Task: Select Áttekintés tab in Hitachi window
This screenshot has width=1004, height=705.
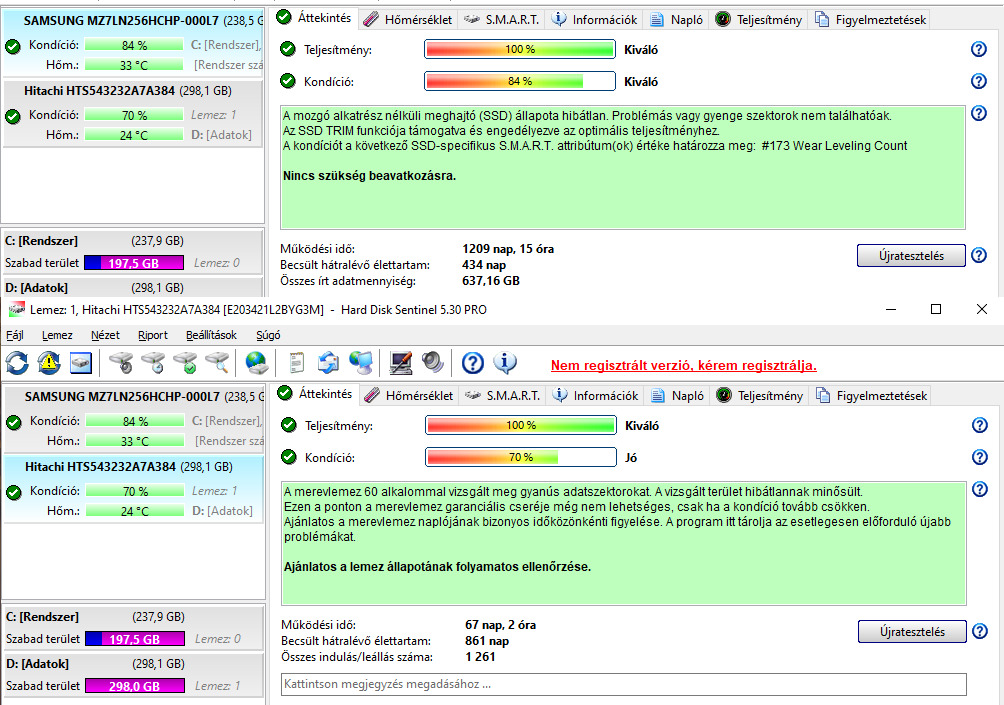Action: tap(314, 394)
